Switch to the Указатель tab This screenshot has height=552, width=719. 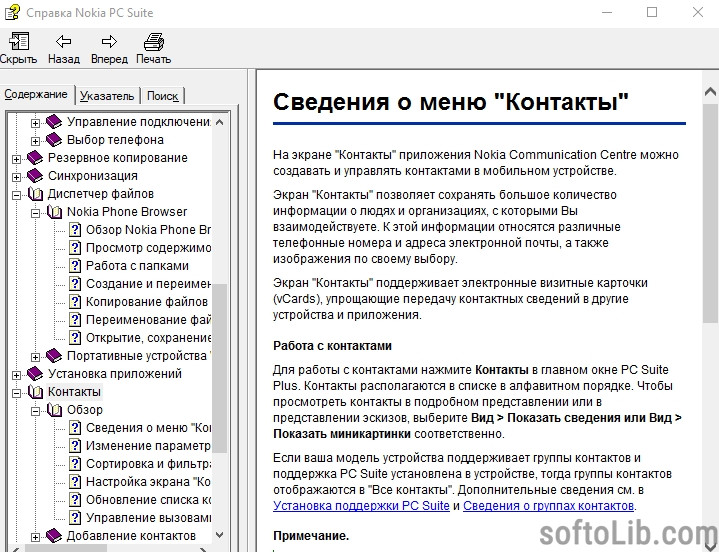pyautogui.click(x=107, y=96)
